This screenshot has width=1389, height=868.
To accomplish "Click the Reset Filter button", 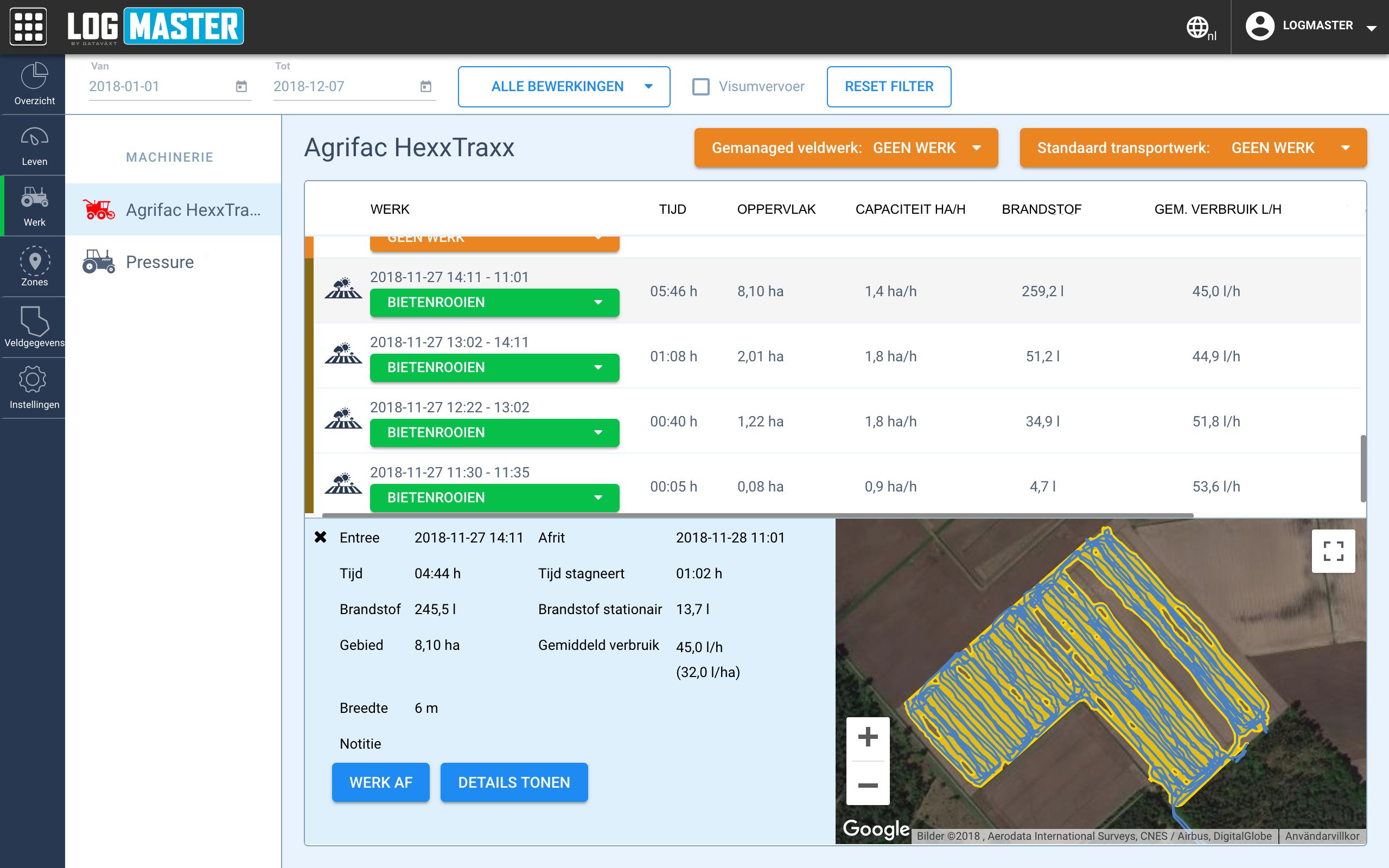I will point(889,87).
